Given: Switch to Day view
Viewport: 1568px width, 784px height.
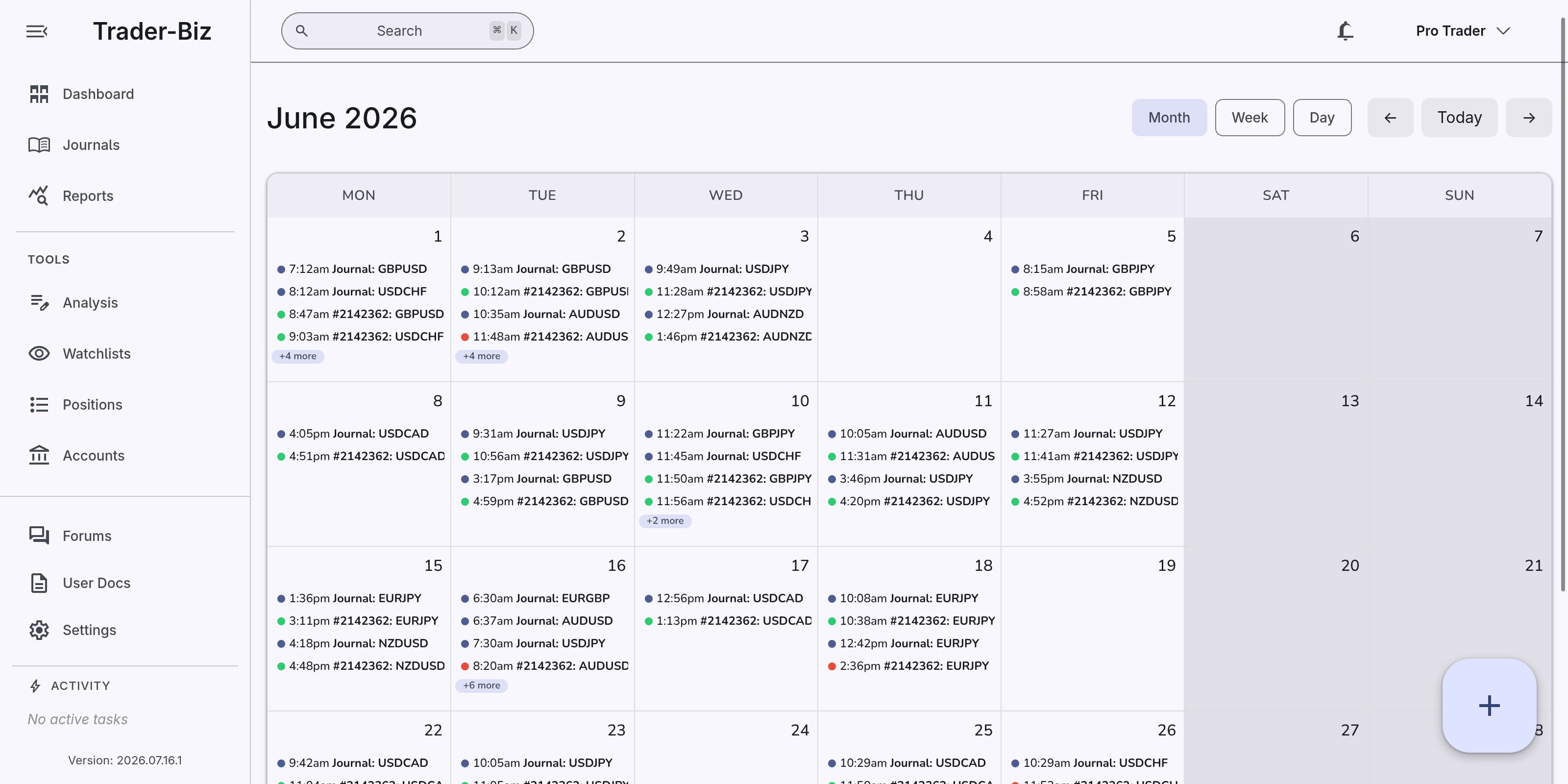Looking at the screenshot, I should pos(1322,118).
